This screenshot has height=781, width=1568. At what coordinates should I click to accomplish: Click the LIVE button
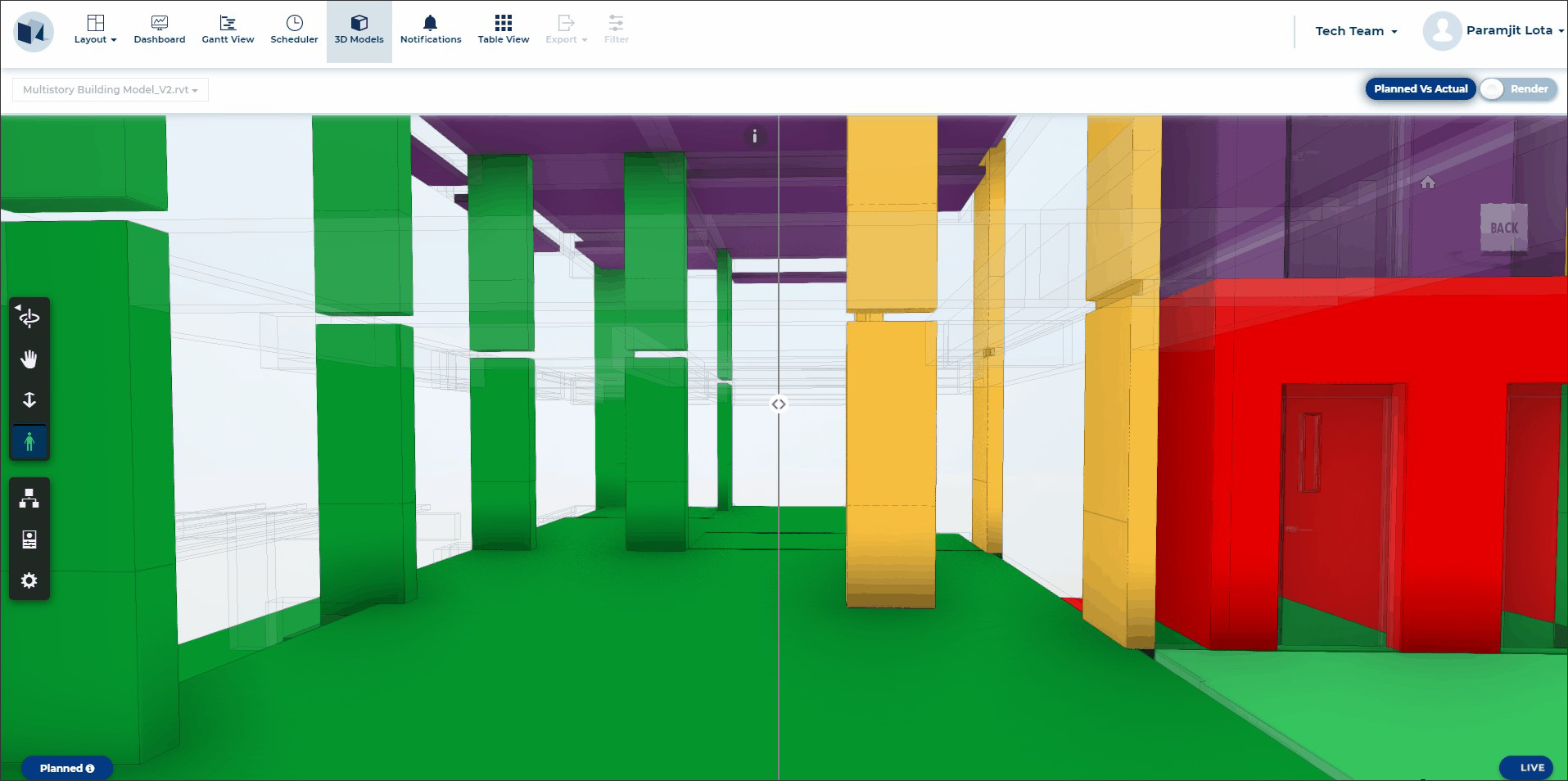coord(1528,767)
